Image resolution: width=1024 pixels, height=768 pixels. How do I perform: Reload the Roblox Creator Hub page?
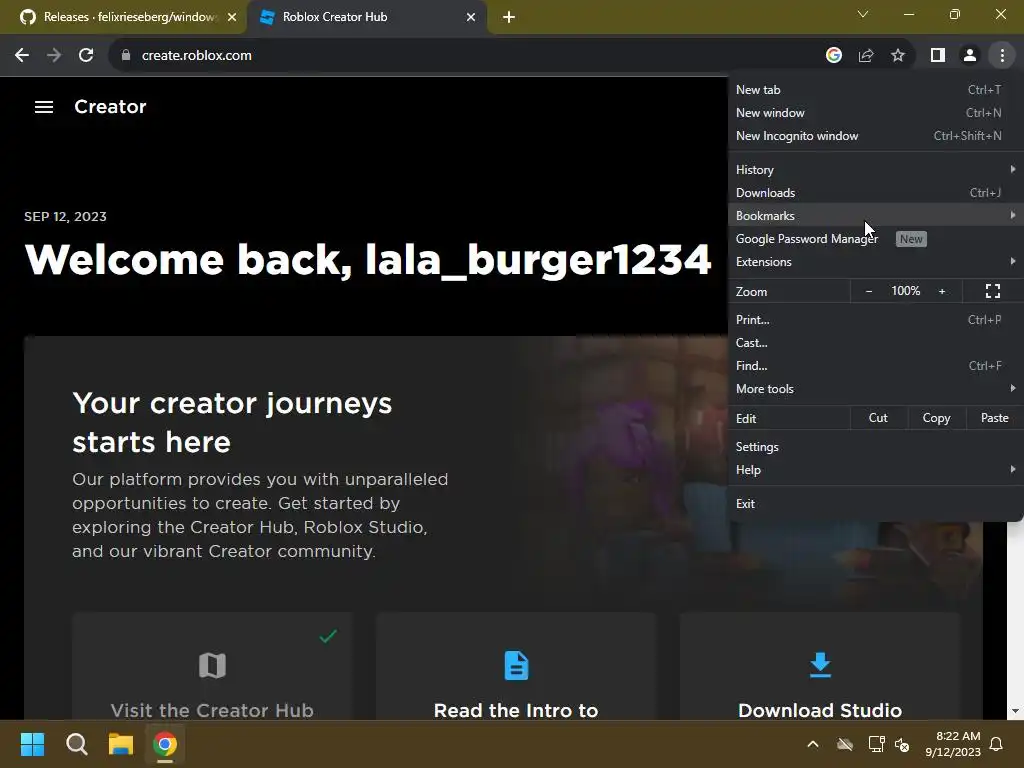[x=86, y=56]
